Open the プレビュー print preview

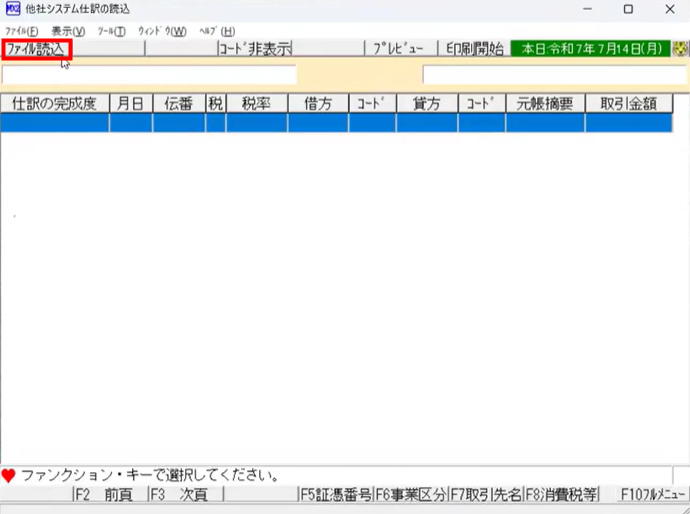(398, 49)
